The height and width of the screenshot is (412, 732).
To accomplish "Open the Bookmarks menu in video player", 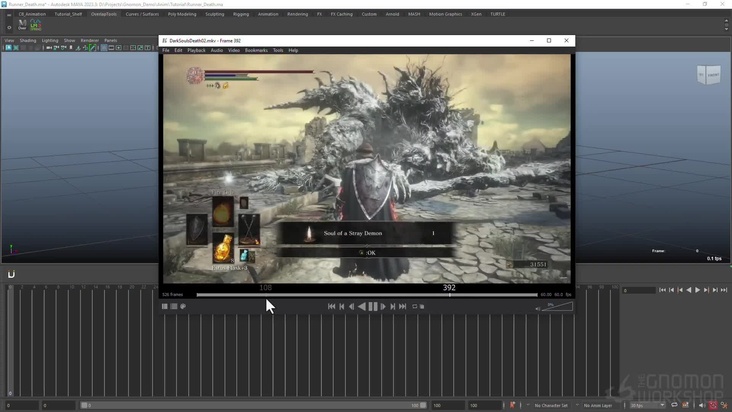I will pos(256,50).
